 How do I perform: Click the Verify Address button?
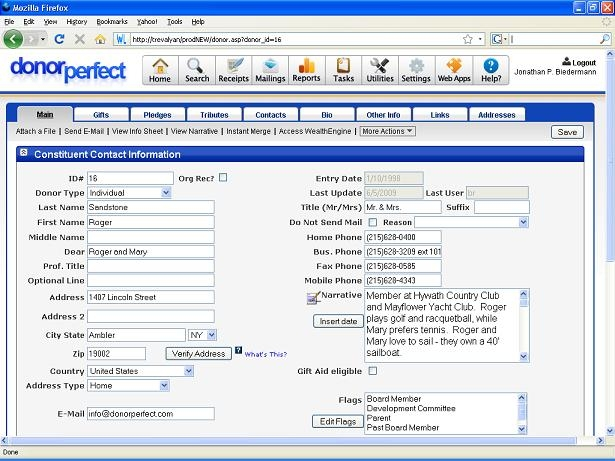[x=198, y=353]
